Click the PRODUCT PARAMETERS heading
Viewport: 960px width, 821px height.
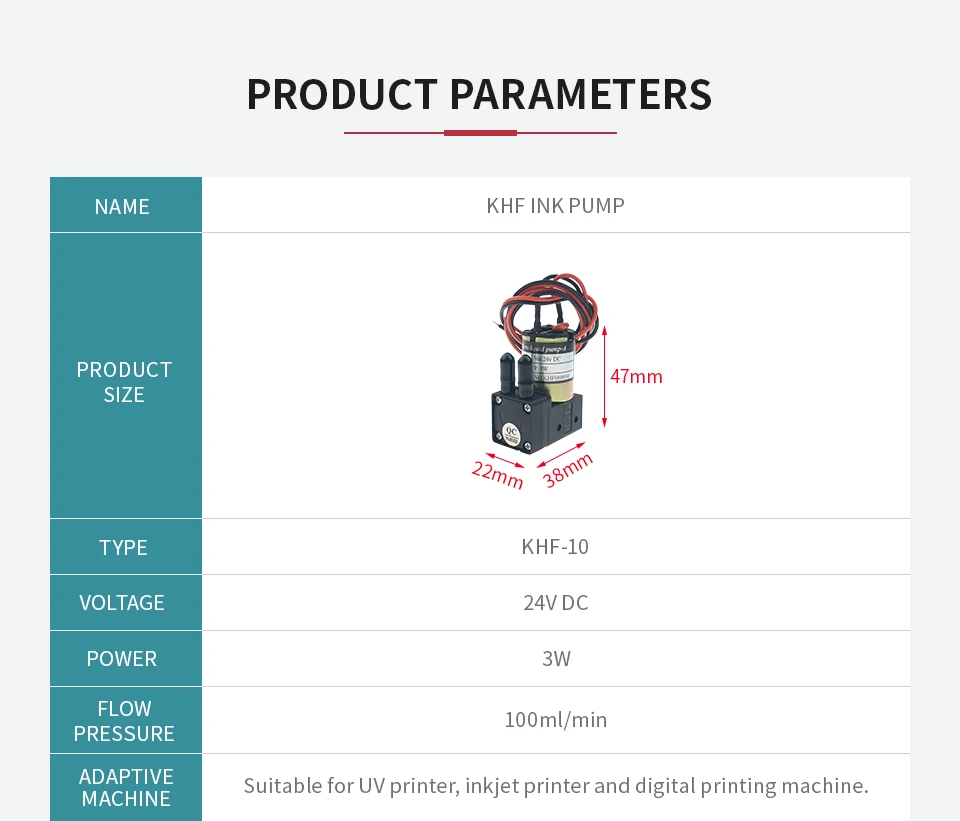[x=479, y=94]
